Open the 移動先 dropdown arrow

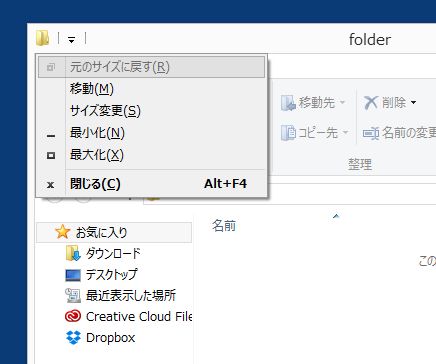click(x=342, y=102)
